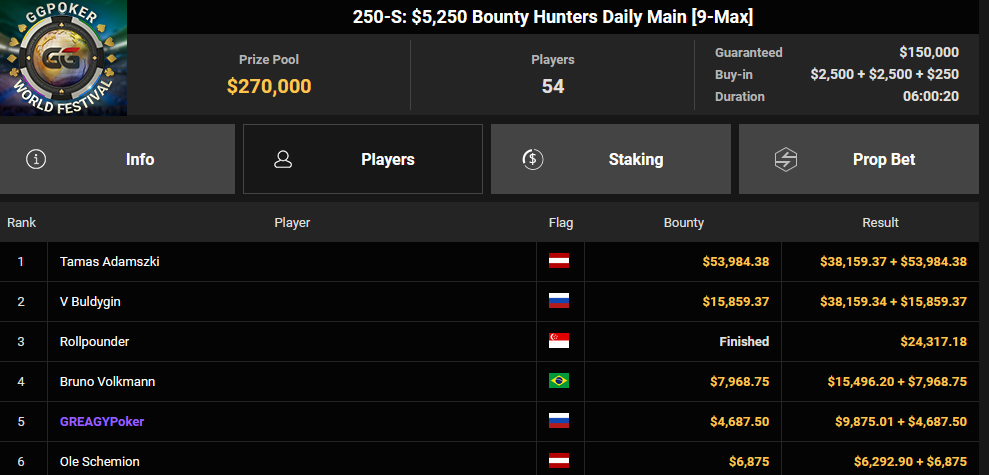Click Tamas Adamszki's country flag
Viewport: 989px width, 475px height.
pos(559,261)
